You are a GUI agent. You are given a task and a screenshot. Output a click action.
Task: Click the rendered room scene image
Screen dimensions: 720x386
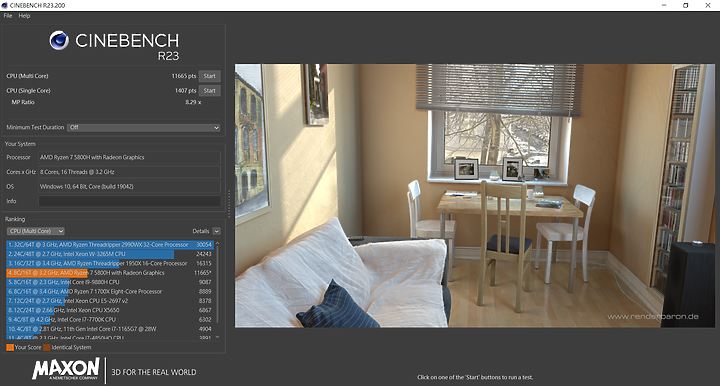[x=475, y=196]
